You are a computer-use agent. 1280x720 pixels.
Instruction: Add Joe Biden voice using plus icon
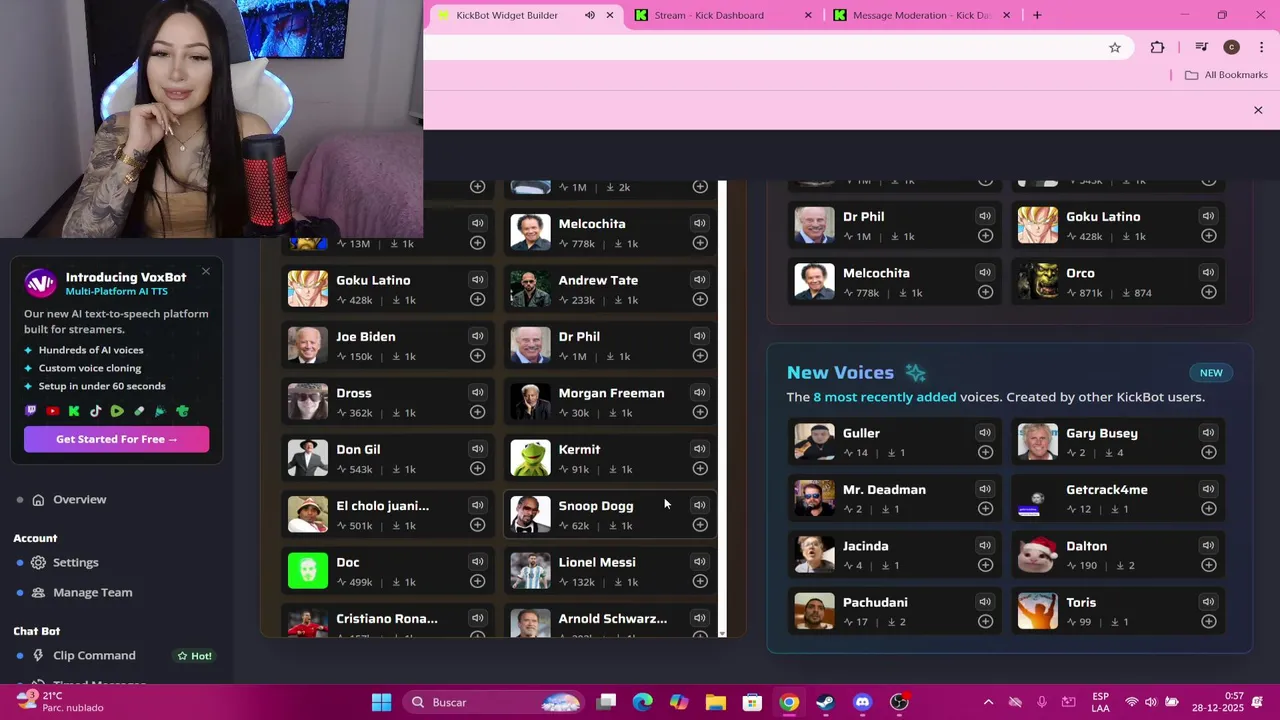point(478,356)
